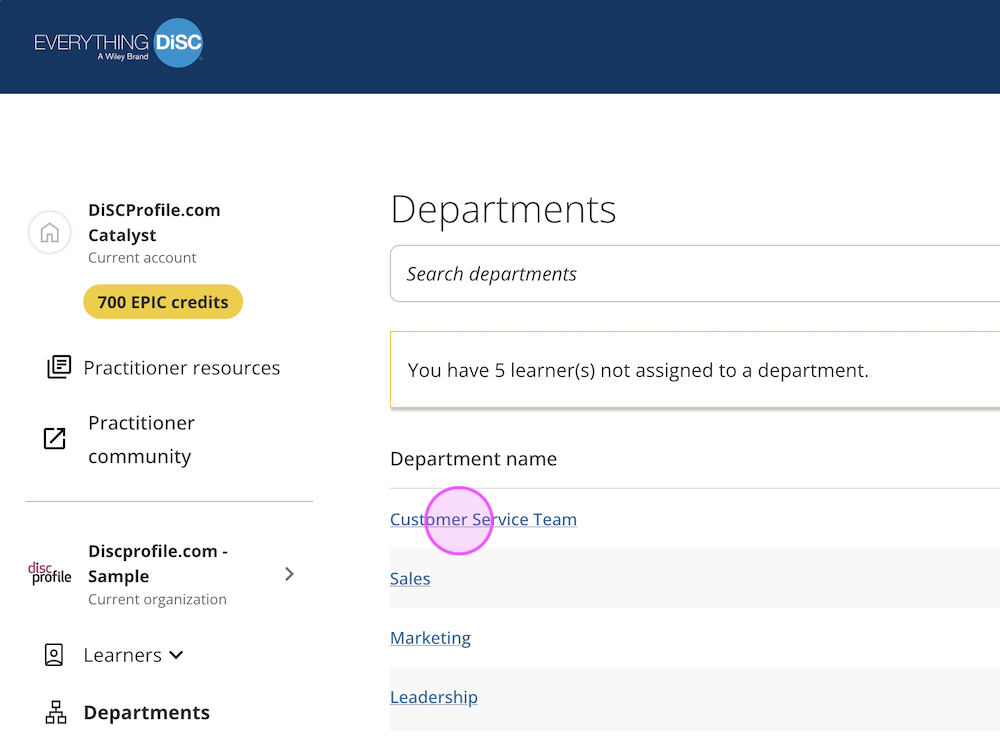This screenshot has width=1000, height=754.
Task: Click the Departments page heading
Action: click(x=504, y=210)
